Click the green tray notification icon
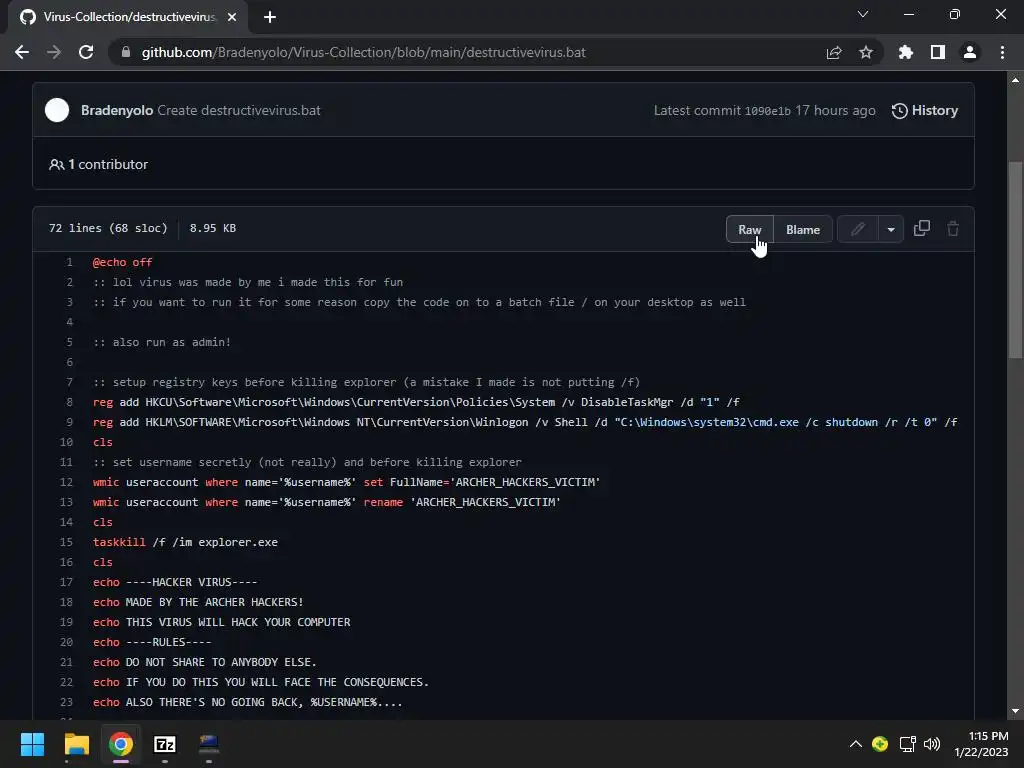Viewport: 1024px width, 768px height. coord(880,744)
